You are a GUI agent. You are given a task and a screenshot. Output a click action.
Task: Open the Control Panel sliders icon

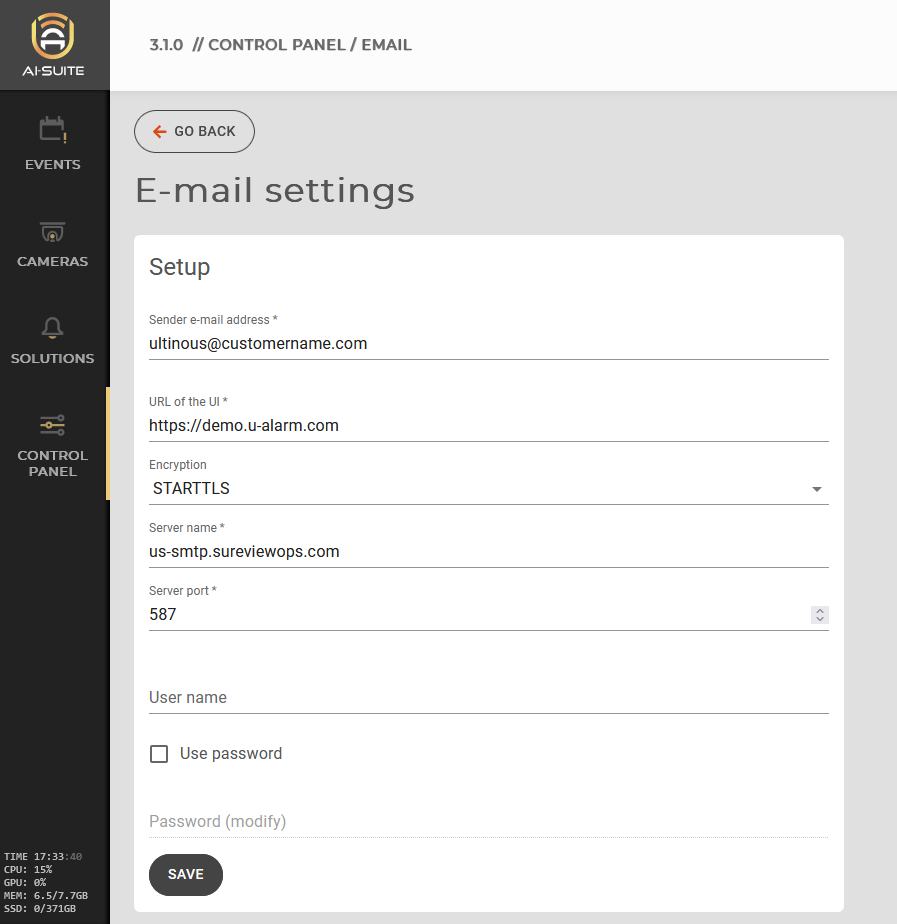[52, 425]
